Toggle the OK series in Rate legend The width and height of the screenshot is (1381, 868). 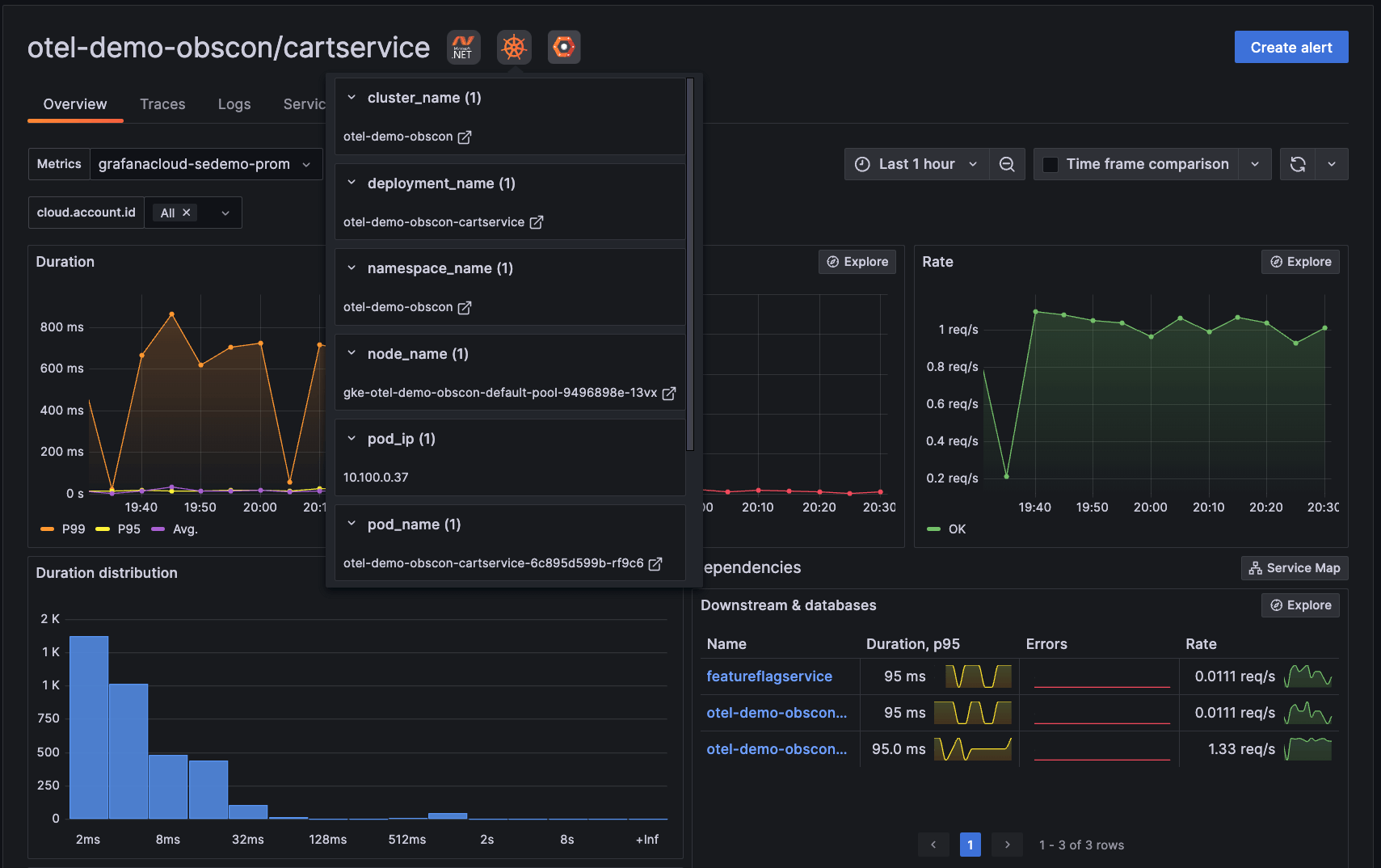tap(947, 529)
